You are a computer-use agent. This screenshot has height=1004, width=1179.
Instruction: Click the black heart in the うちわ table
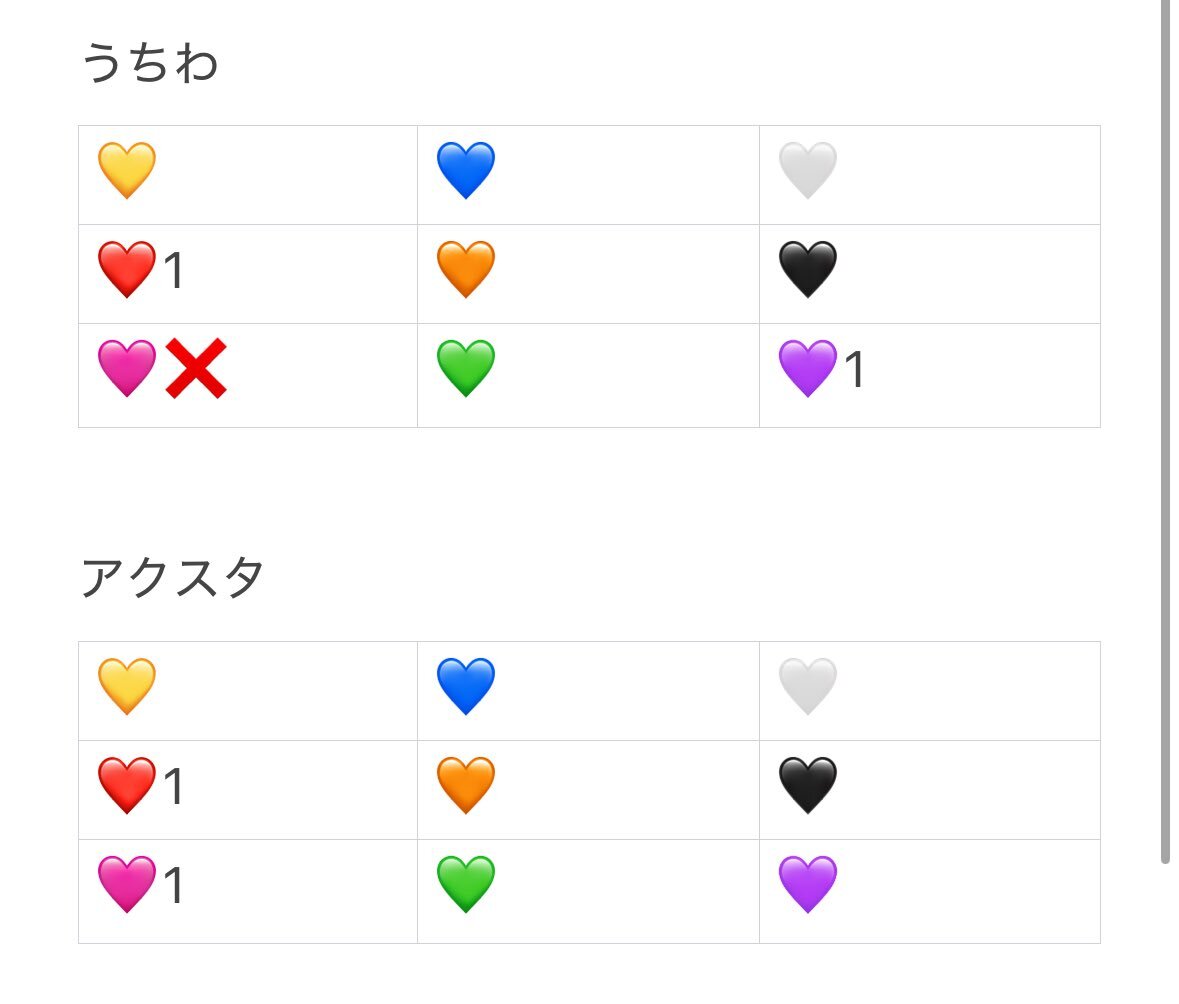pyautogui.click(x=808, y=270)
